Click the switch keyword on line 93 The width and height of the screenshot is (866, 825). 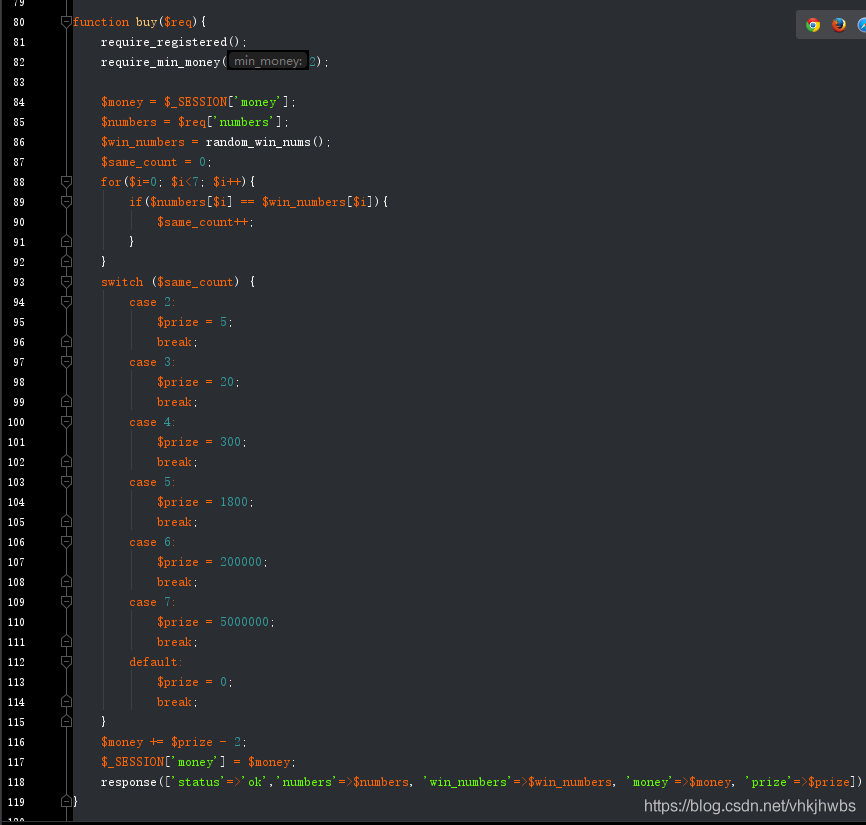point(122,282)
